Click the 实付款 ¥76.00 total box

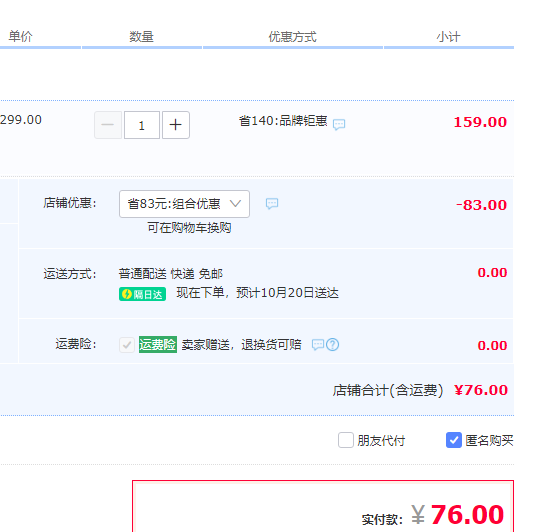[x=323, y=506]
